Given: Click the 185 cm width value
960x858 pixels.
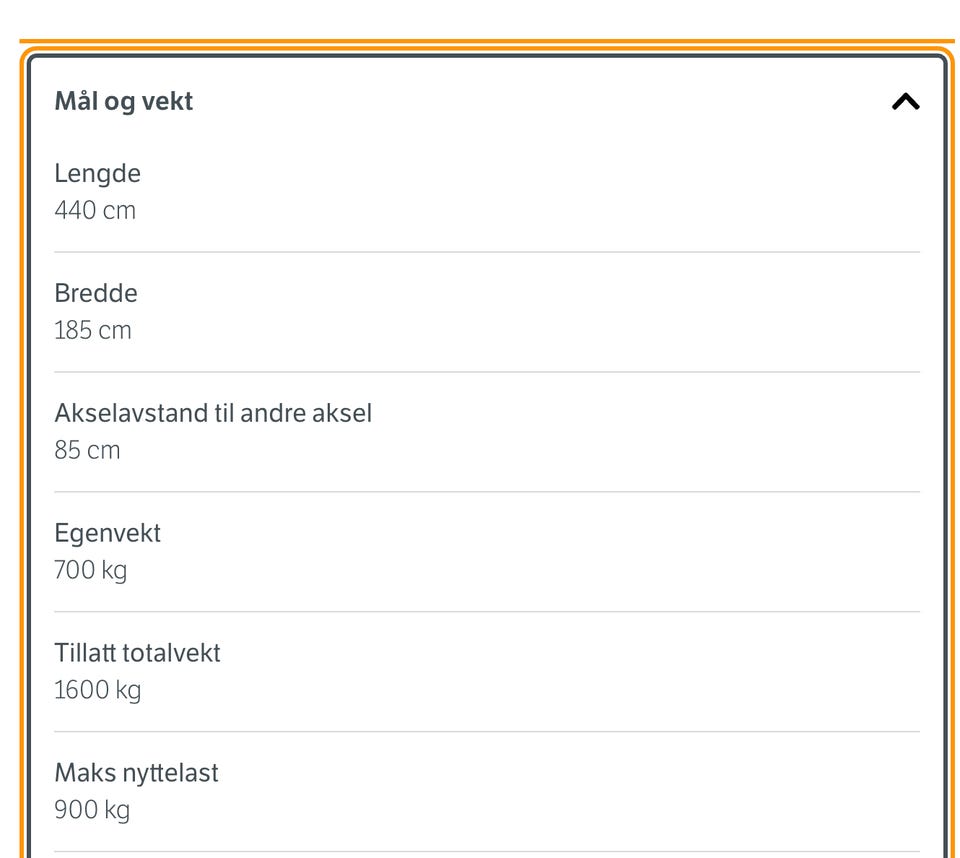Looking at the screenshot, I should (x=92, y=330).
